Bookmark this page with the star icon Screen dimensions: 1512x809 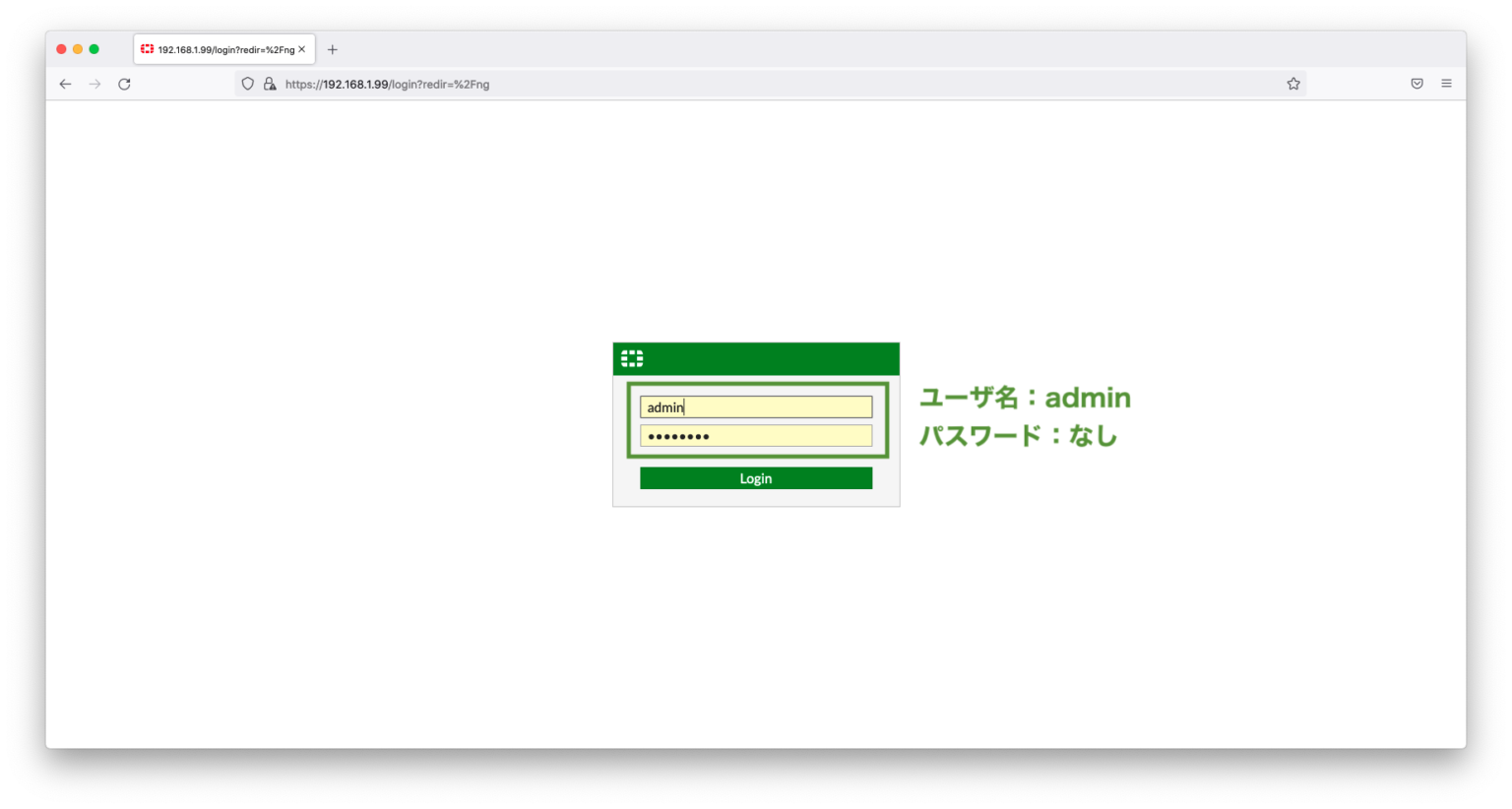1293,85
